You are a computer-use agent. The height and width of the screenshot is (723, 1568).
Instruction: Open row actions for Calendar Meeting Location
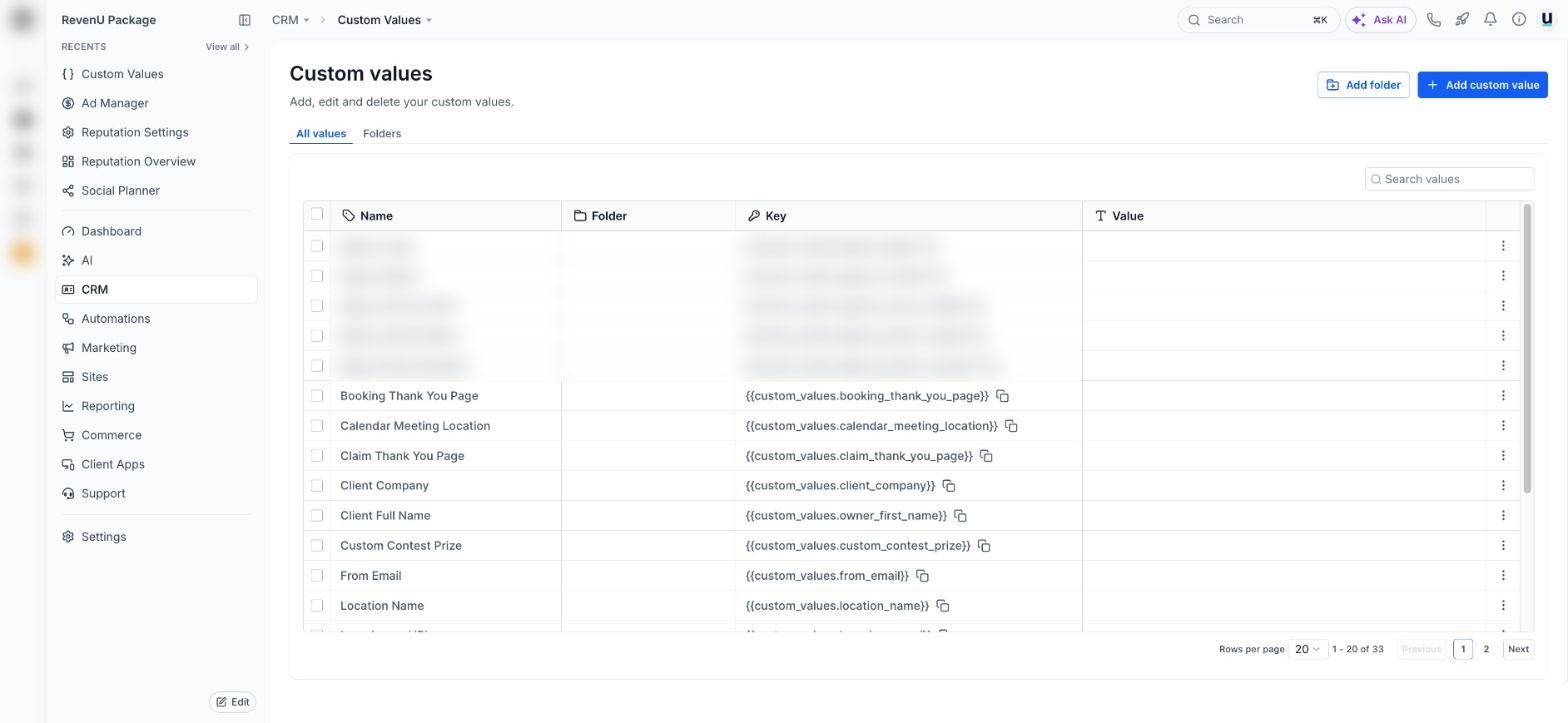point(1503,426)
